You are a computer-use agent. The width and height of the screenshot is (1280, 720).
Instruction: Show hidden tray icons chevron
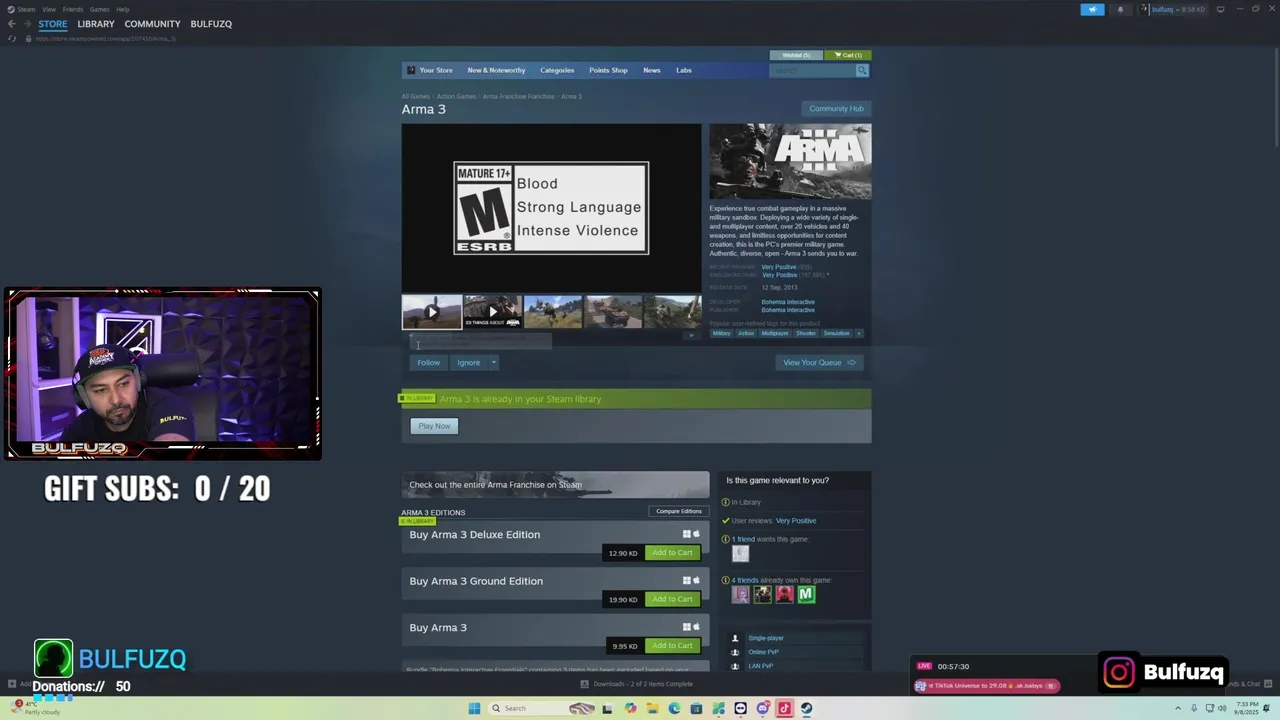tap(1179, 708)
